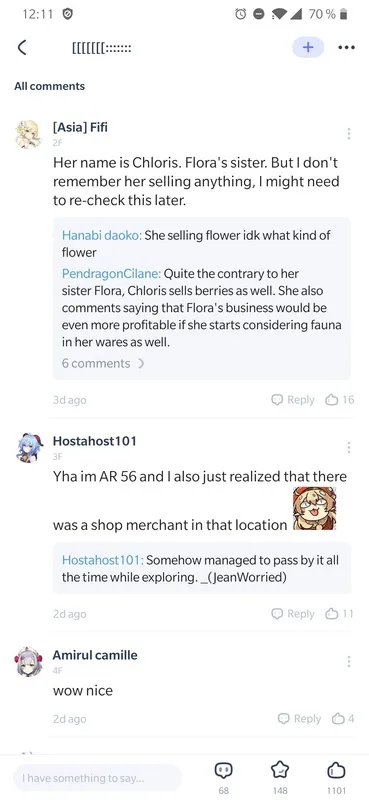
Task: Reply to Hostahost101's comment
Action: click(x=293, y=613)
